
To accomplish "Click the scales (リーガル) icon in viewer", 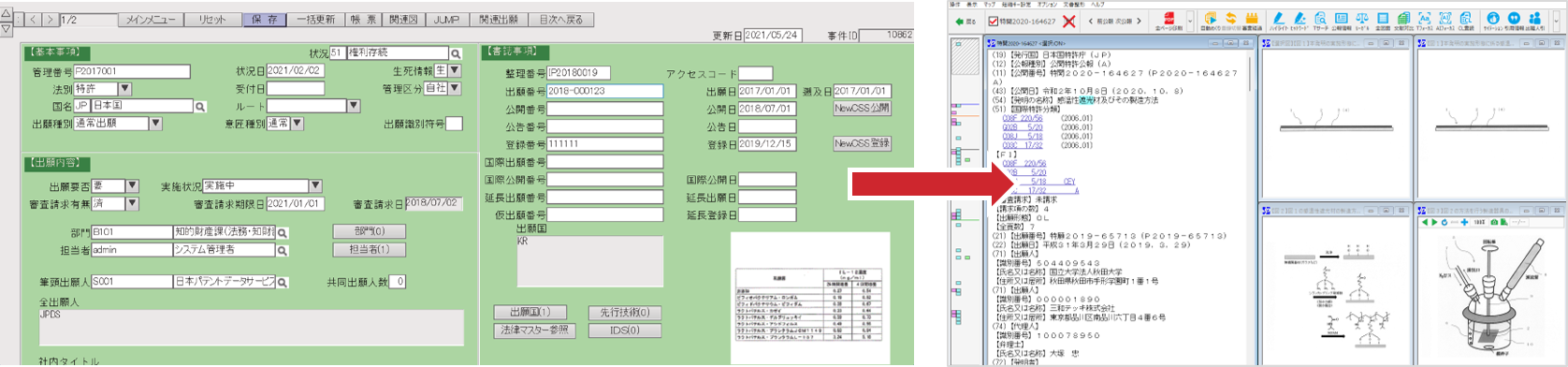I will pos(1361,21).
